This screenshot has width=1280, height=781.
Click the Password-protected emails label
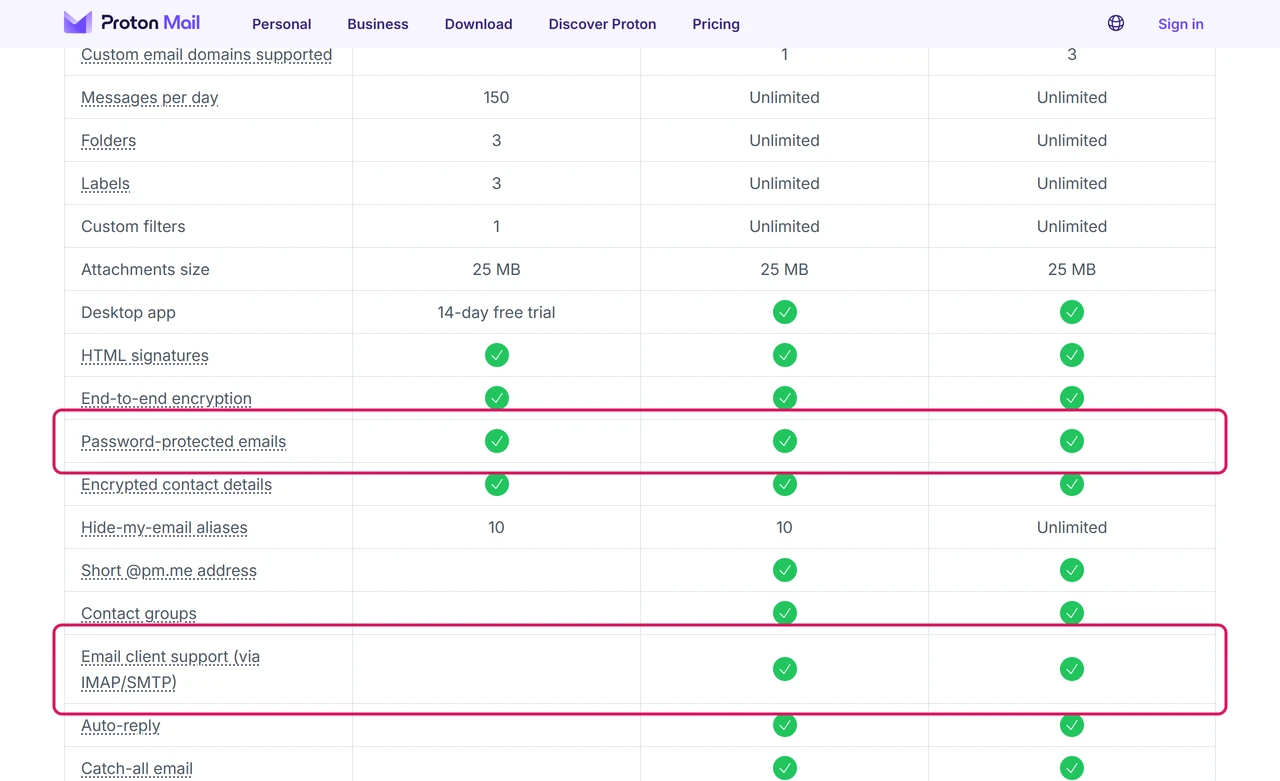[183, 442]
